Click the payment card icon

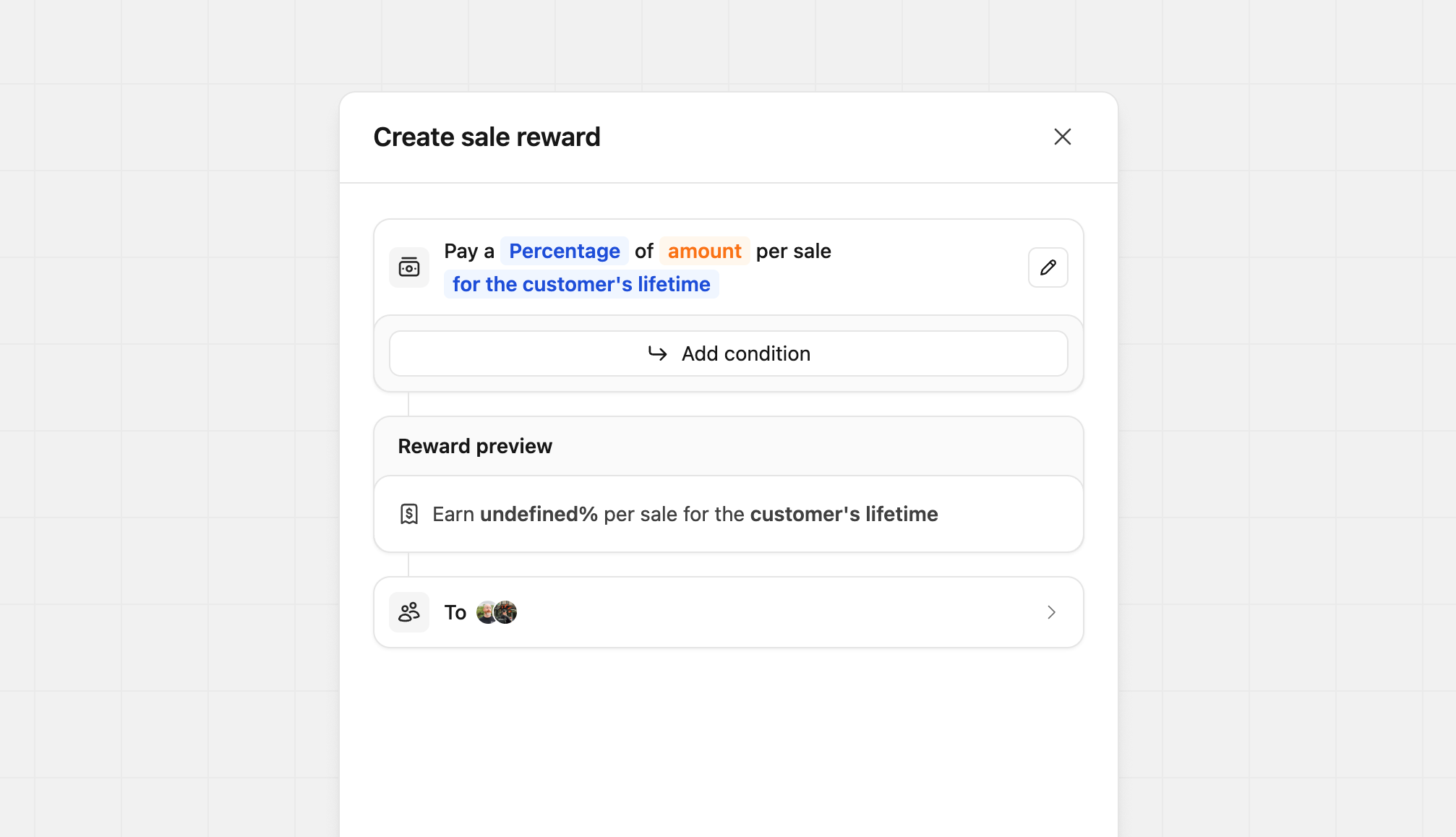408,267
